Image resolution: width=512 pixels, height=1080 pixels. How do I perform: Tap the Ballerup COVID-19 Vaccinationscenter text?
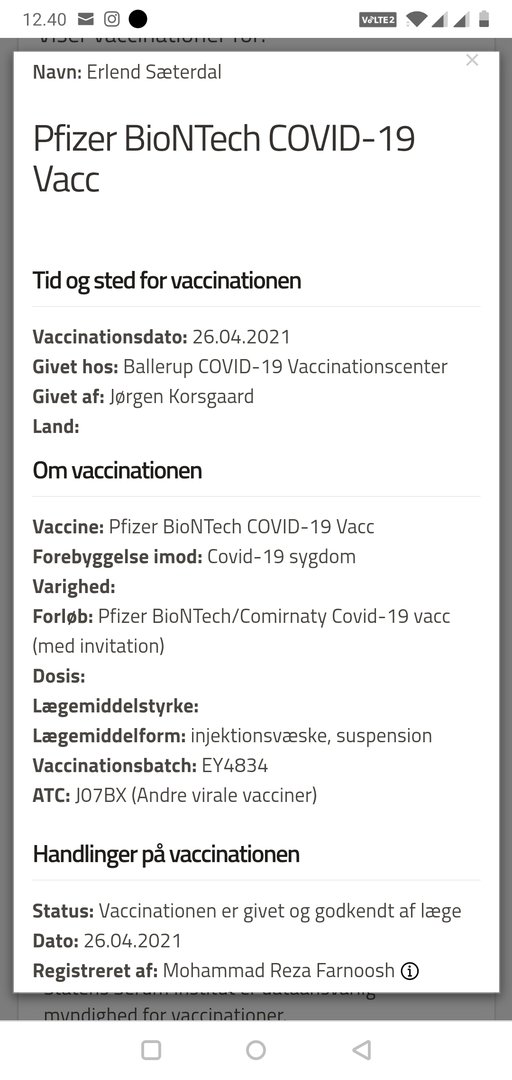tap(285, 367)
